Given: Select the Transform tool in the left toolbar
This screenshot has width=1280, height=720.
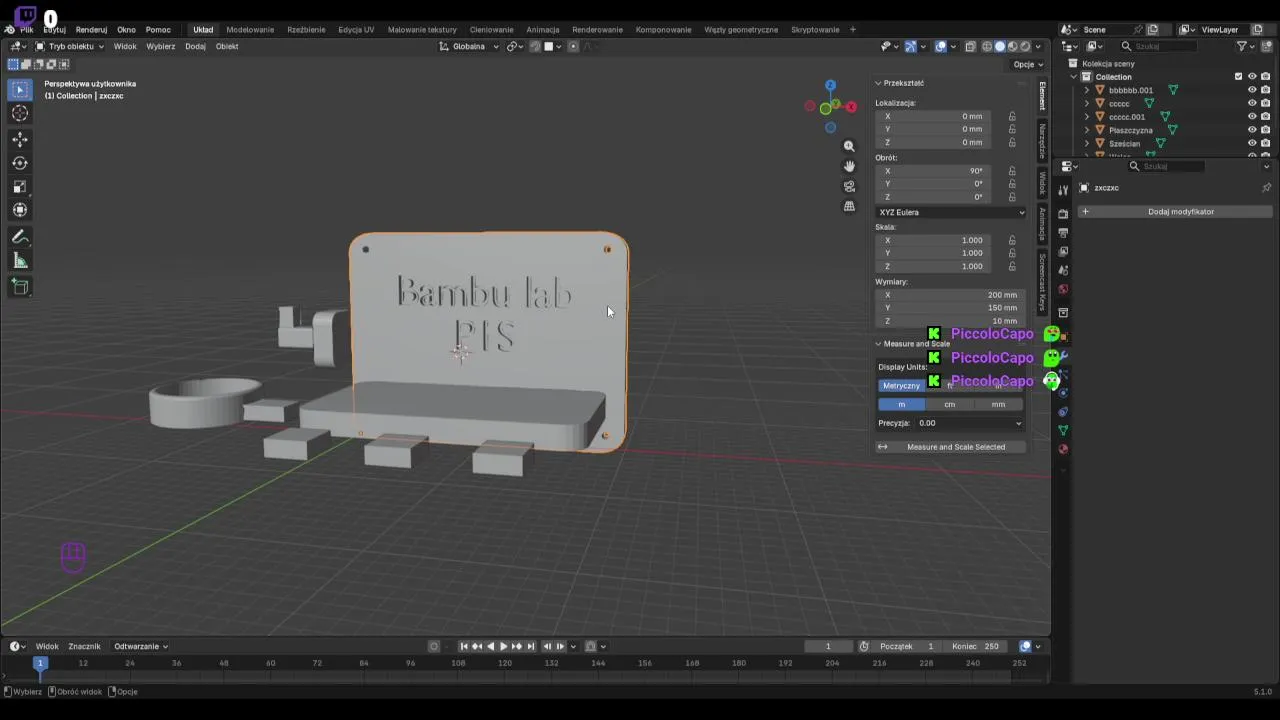Looking at the screenshot, I should point(20,210).
